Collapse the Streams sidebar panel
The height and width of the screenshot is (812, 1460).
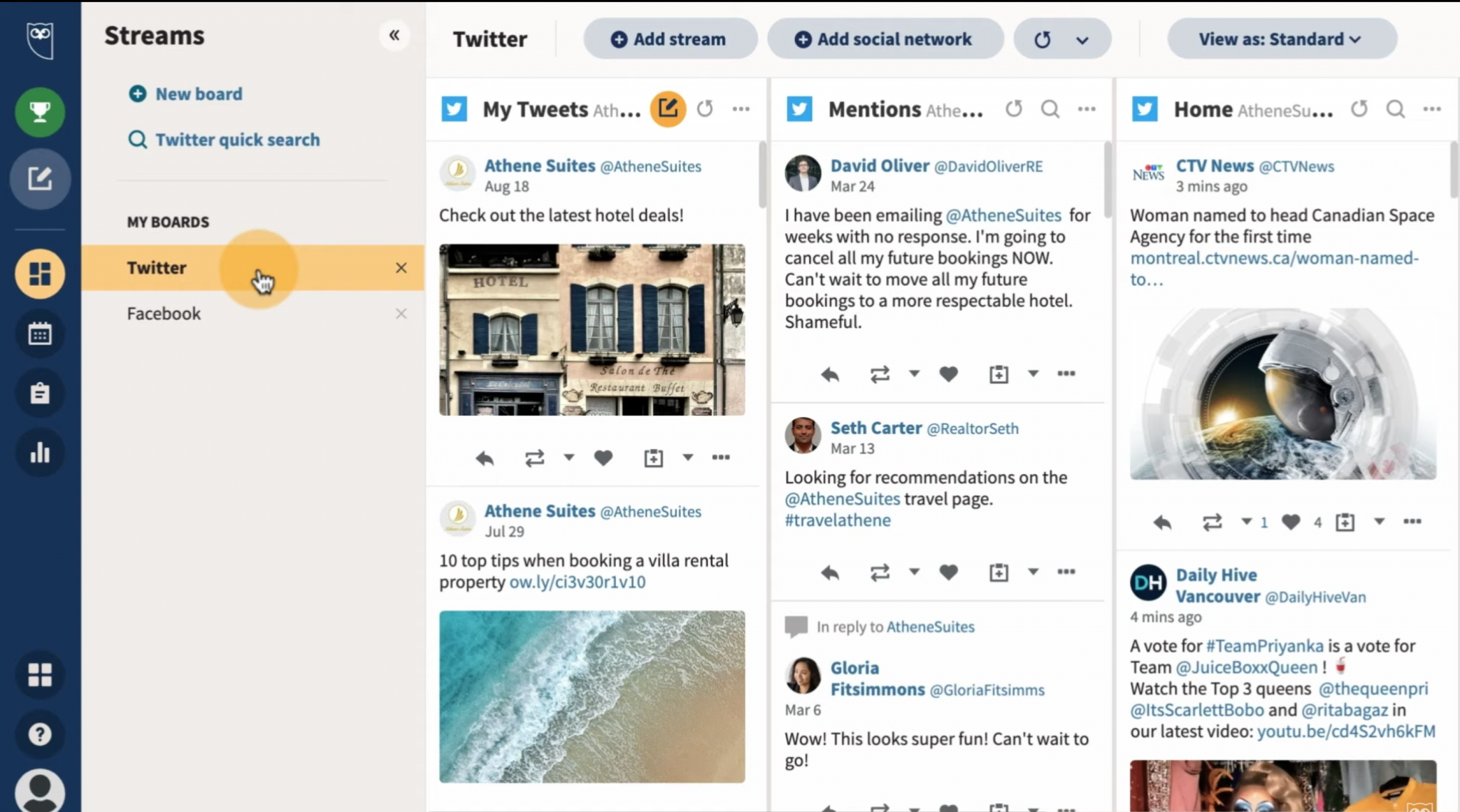[394, 35]
